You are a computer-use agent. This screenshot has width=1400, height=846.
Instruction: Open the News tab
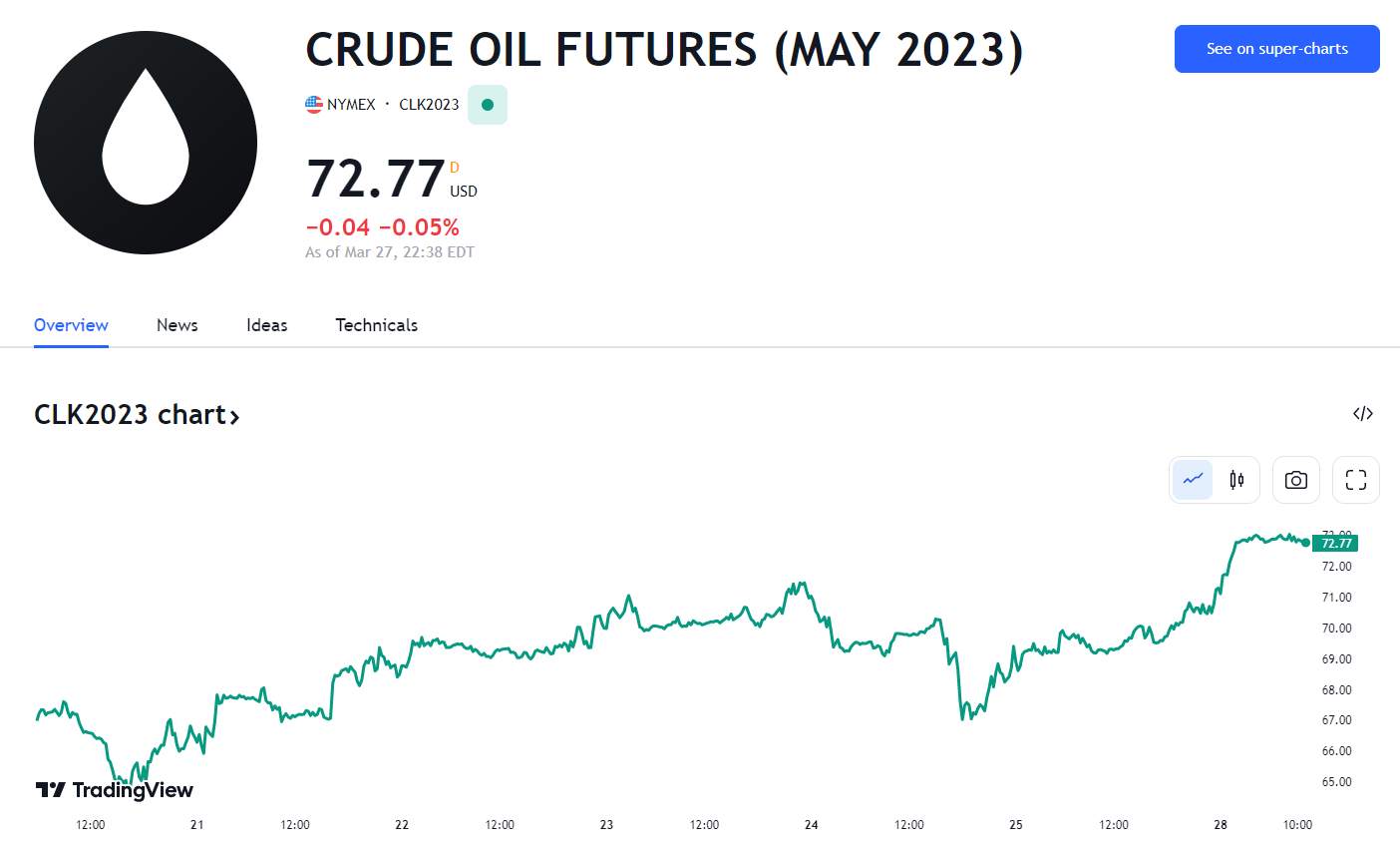[x=177, y=325]
